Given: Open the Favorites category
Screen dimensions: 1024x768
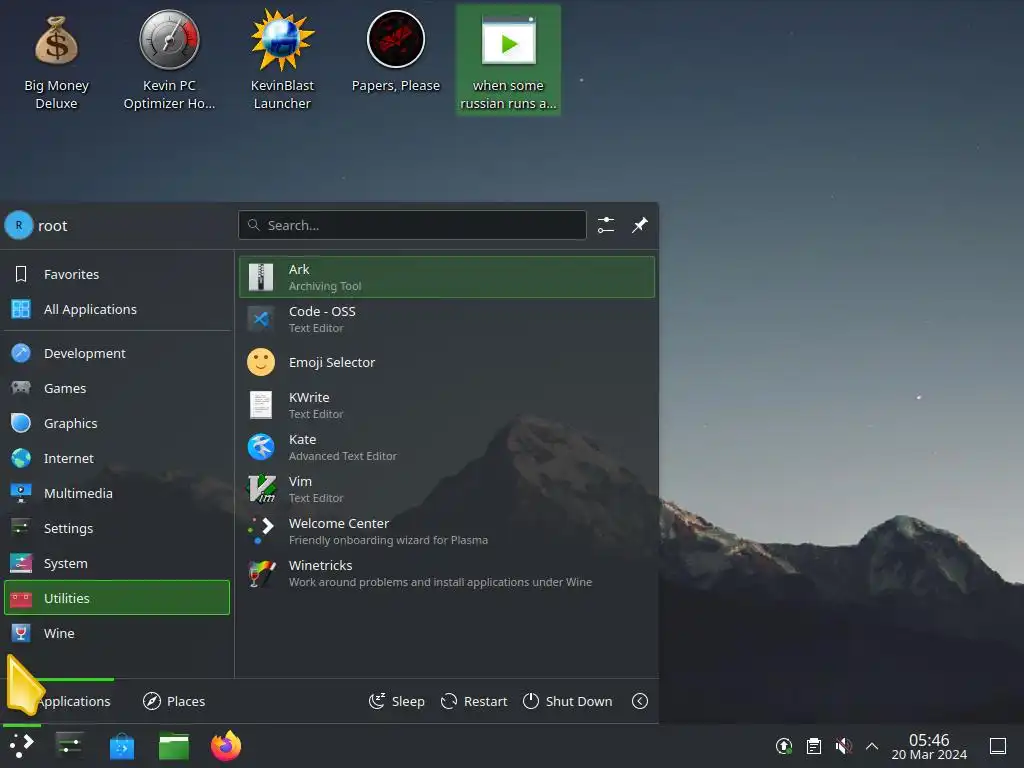Looking at the screenshot, I should point(118,274).
